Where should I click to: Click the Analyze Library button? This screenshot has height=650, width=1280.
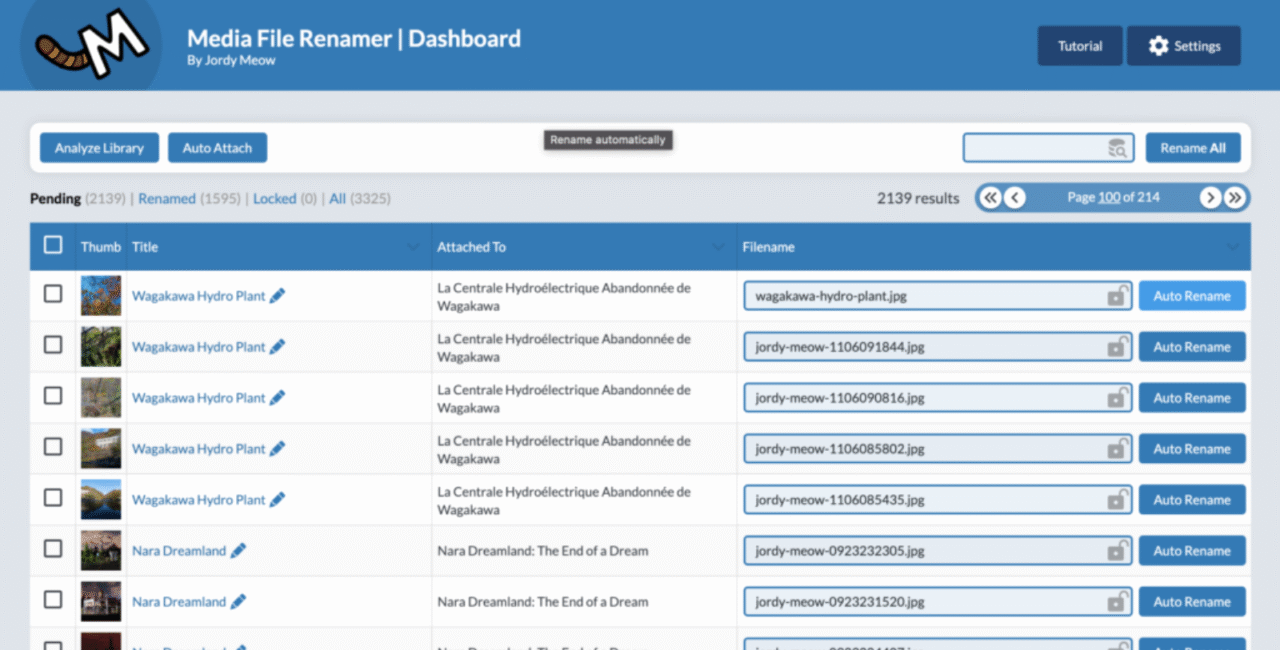tap(99, 148)
